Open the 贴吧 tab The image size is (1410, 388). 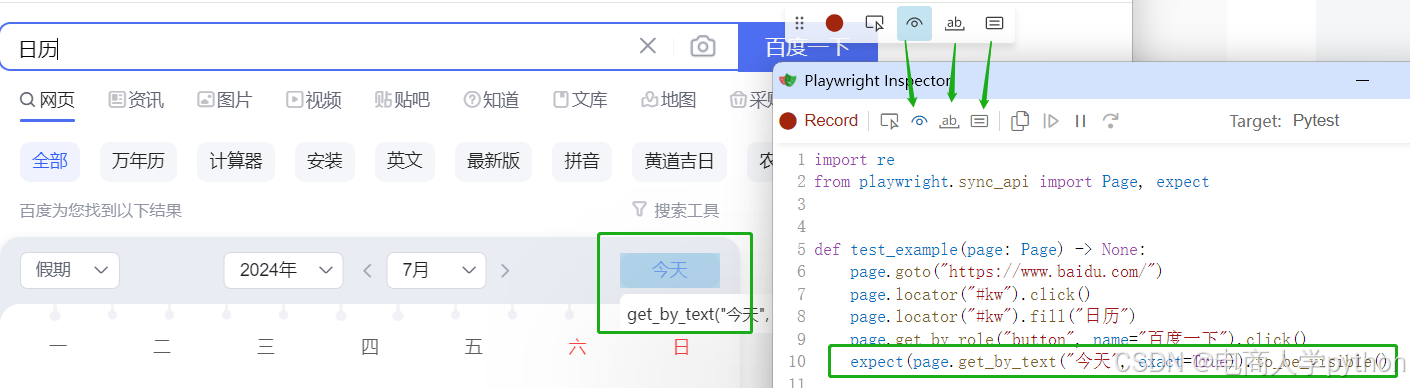click(402, 100)
